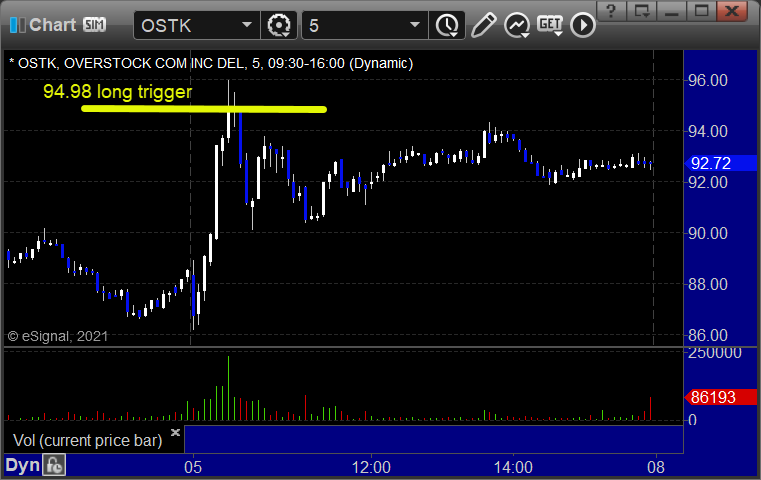761x480 pixels.
Task: Click the 86.00 price axis label
Action: (x=708, y=335)
